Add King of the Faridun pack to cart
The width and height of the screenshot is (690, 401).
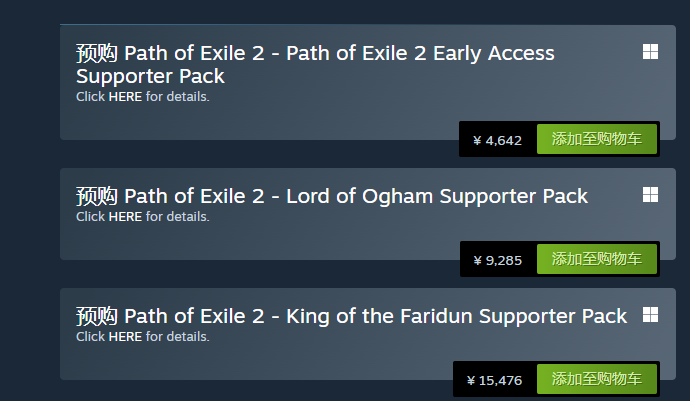(596, 379)
